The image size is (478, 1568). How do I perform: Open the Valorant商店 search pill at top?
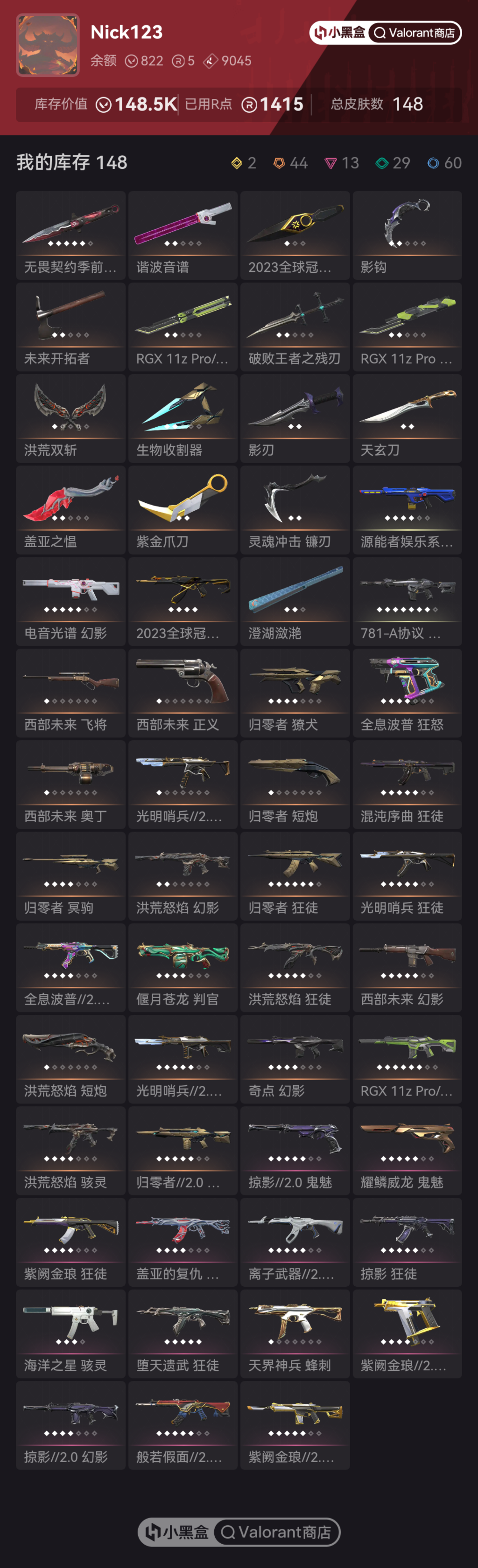tap(414, 33)
